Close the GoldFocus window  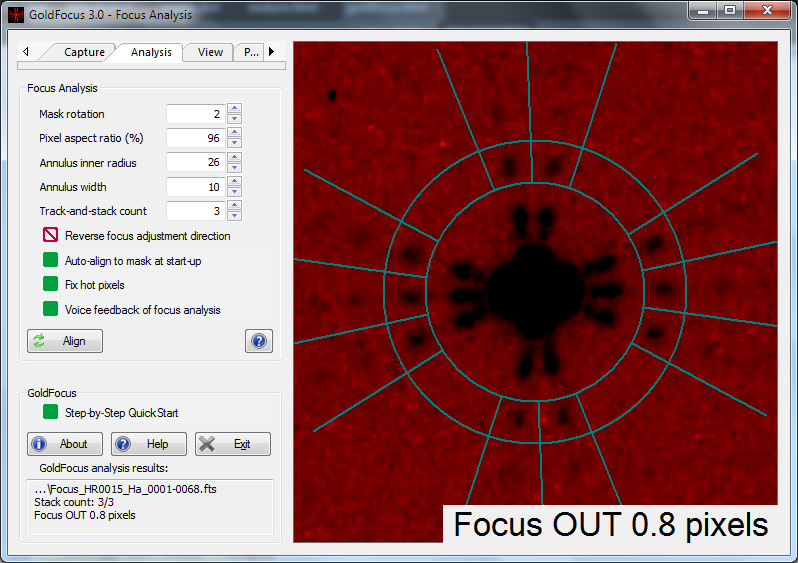(767, 10)
